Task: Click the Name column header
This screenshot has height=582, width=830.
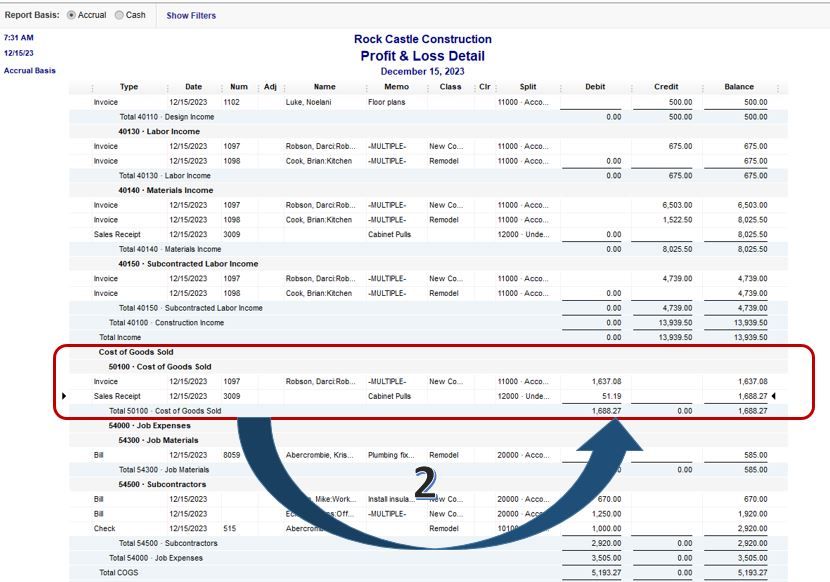Action: tap(324, 87)
